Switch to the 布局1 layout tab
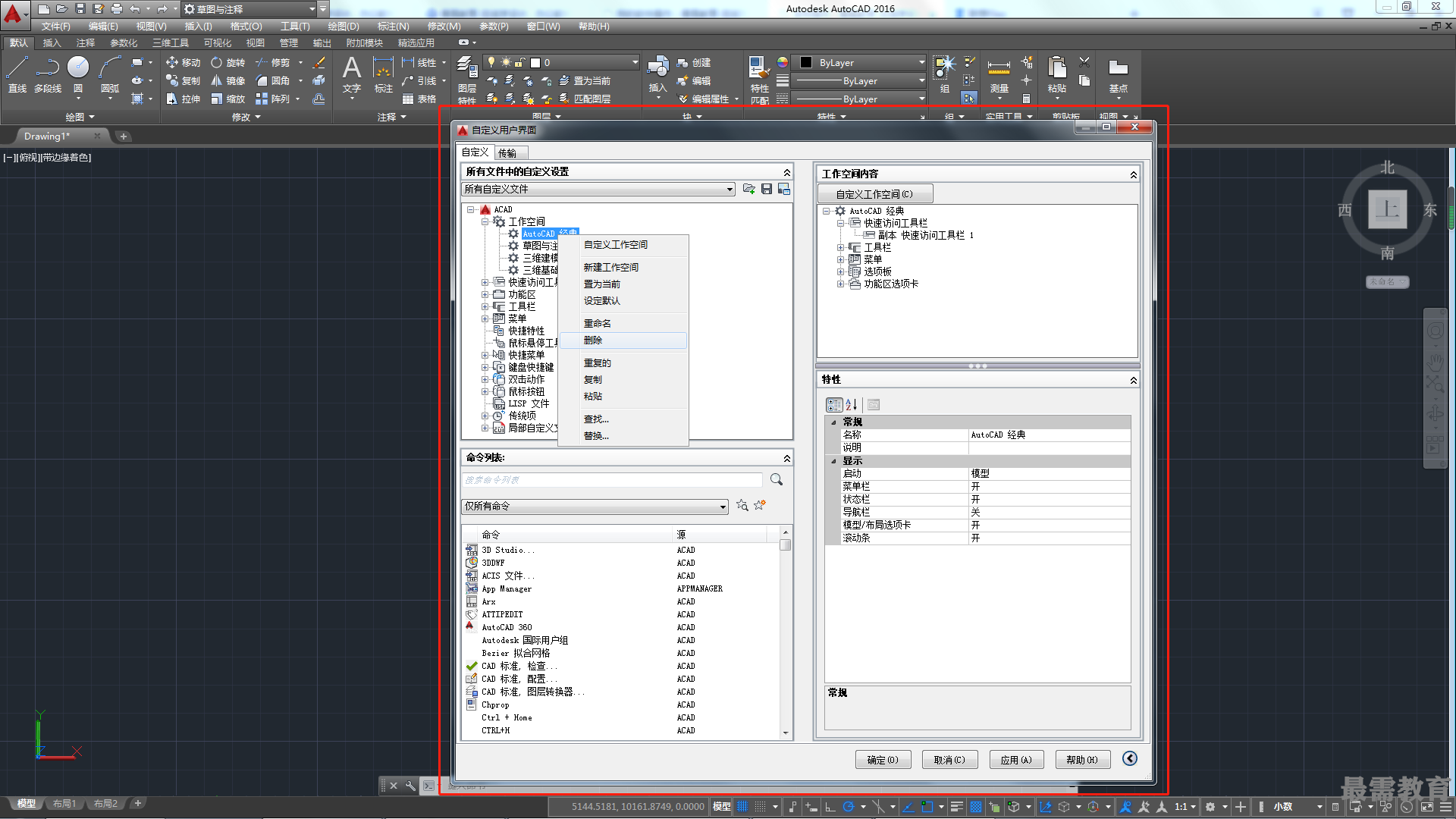The height and width of the screenshot is (819, 1456). point(64,803)
